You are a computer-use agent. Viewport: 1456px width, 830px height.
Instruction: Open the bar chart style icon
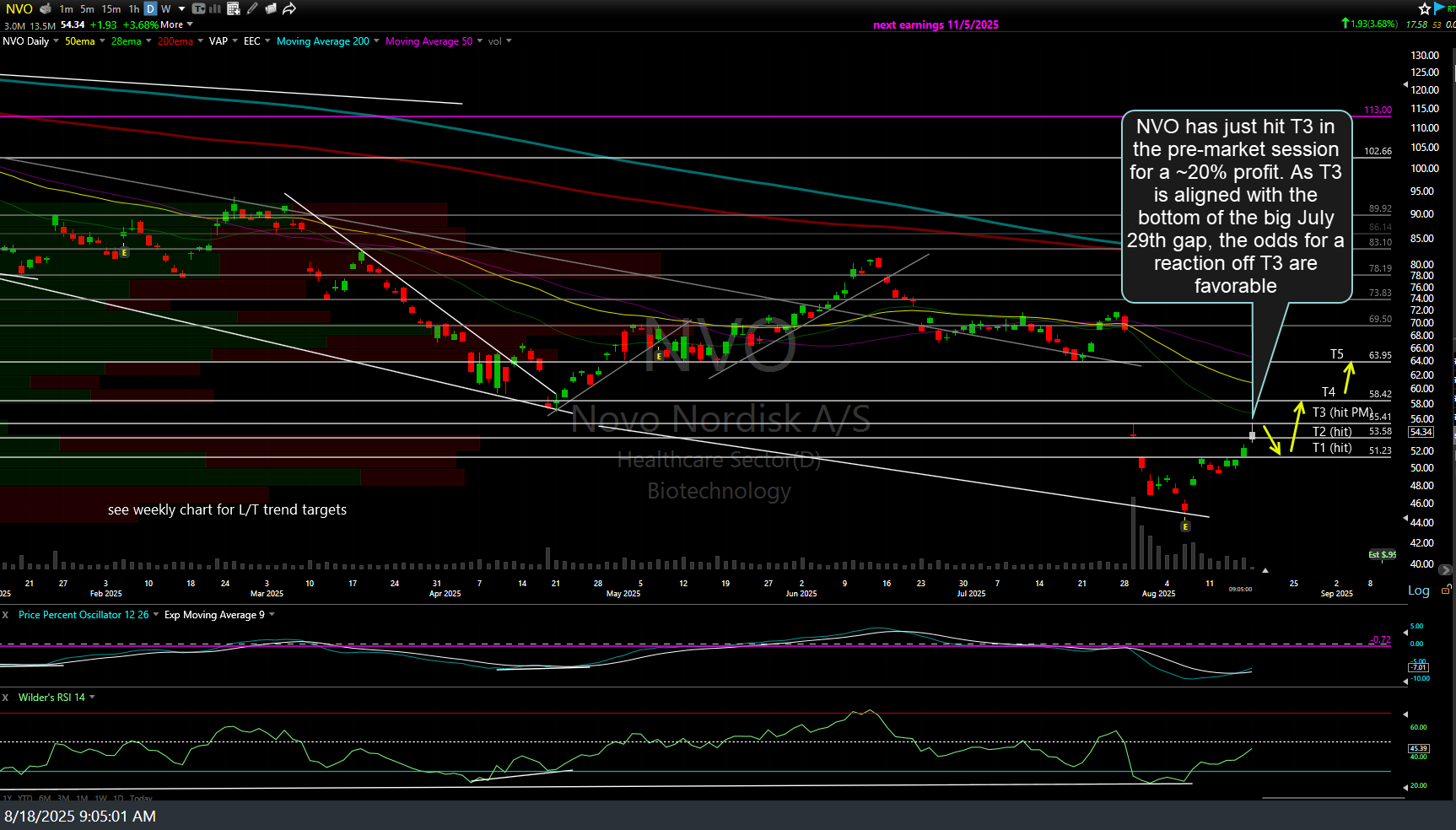(214, 8)
